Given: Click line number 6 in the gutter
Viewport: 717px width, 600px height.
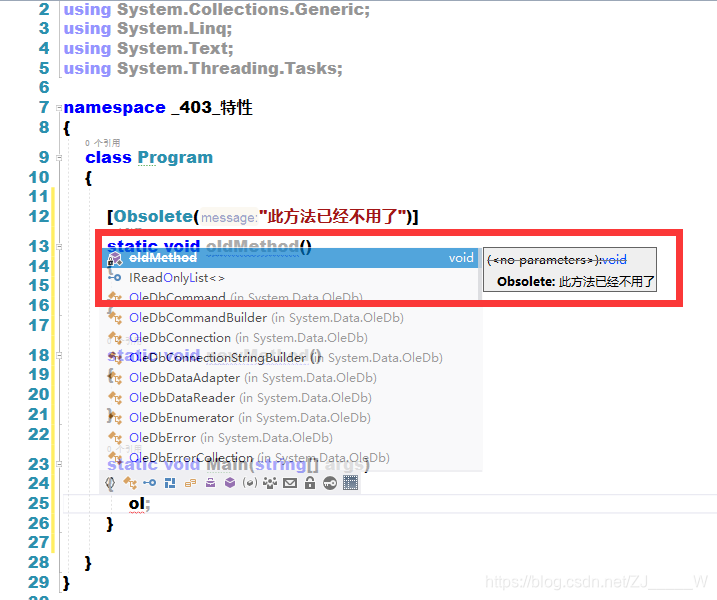Looking at the screenshot, I should (44, 87).
